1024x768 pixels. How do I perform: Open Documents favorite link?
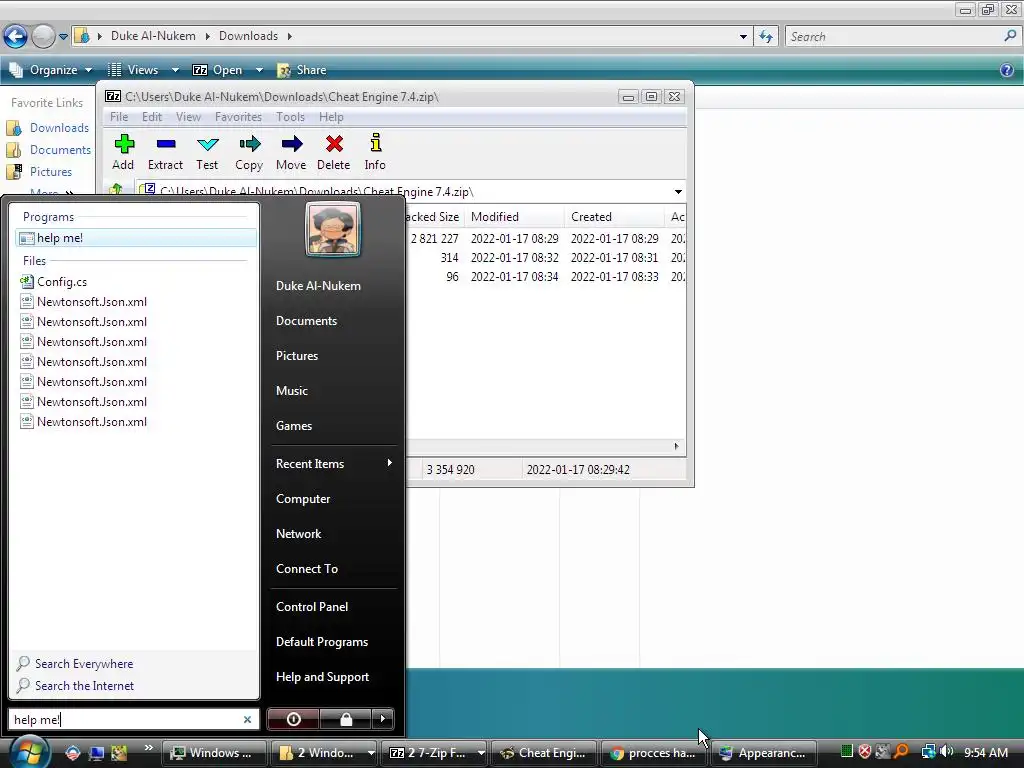click(x=48, y=150)
